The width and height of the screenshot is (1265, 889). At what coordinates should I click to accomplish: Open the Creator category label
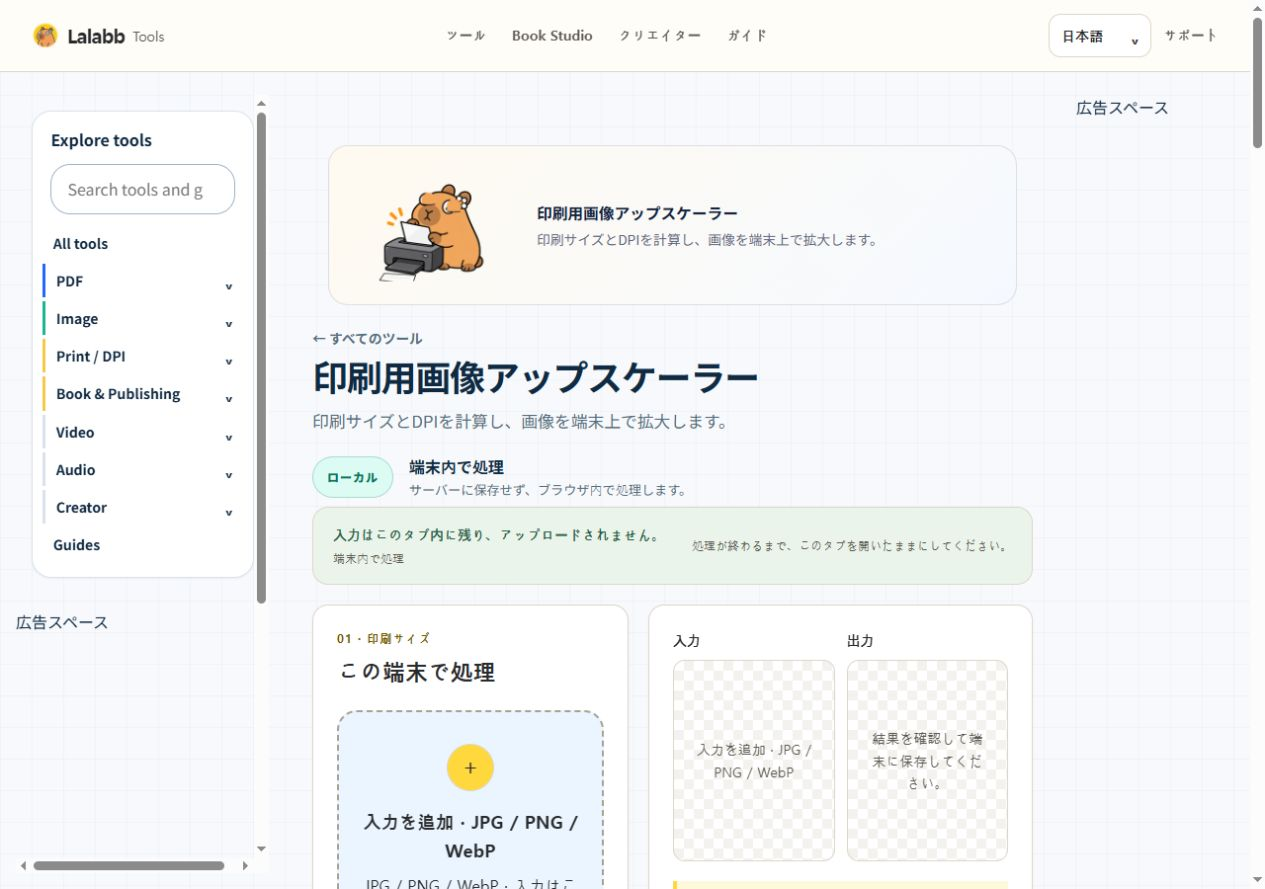click(81, 507)
